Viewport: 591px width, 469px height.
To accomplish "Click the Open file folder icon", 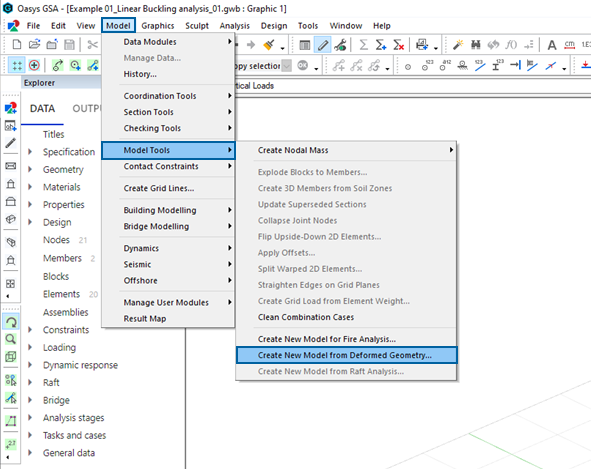I will click(34, 44).
